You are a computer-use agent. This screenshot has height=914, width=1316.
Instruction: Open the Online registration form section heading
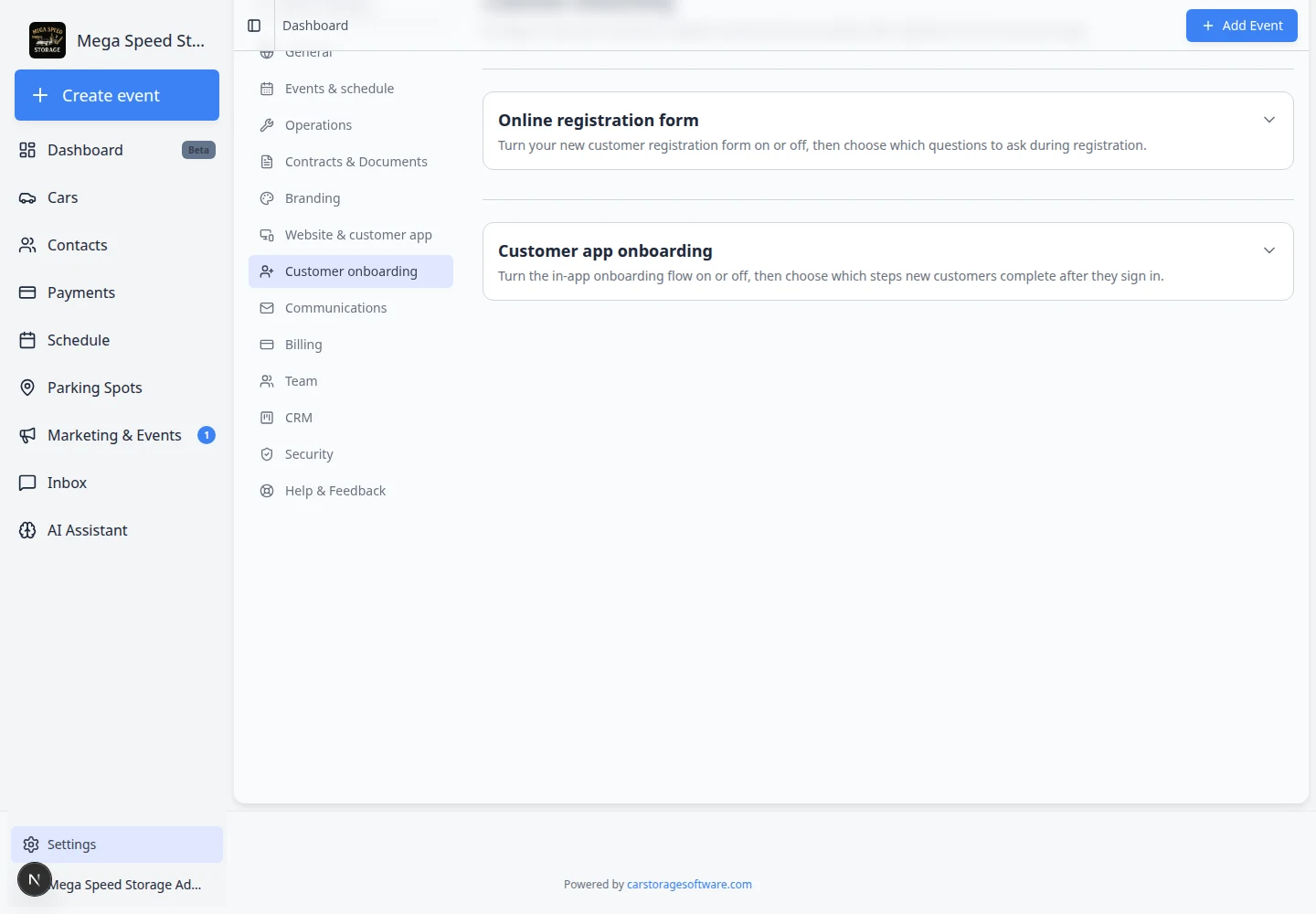(x=599, y=120)
